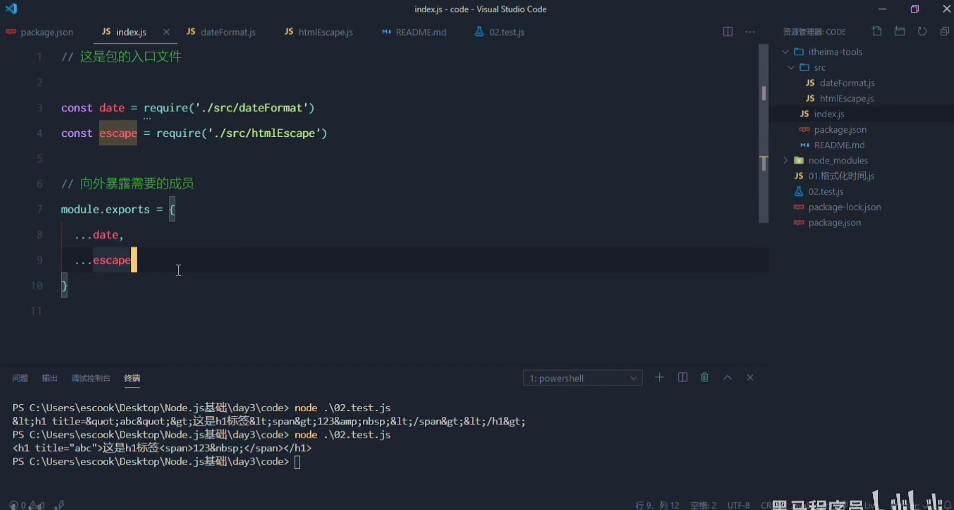Switch to the 问题 panel tab

pyautogui.click(x=20, y=379)
